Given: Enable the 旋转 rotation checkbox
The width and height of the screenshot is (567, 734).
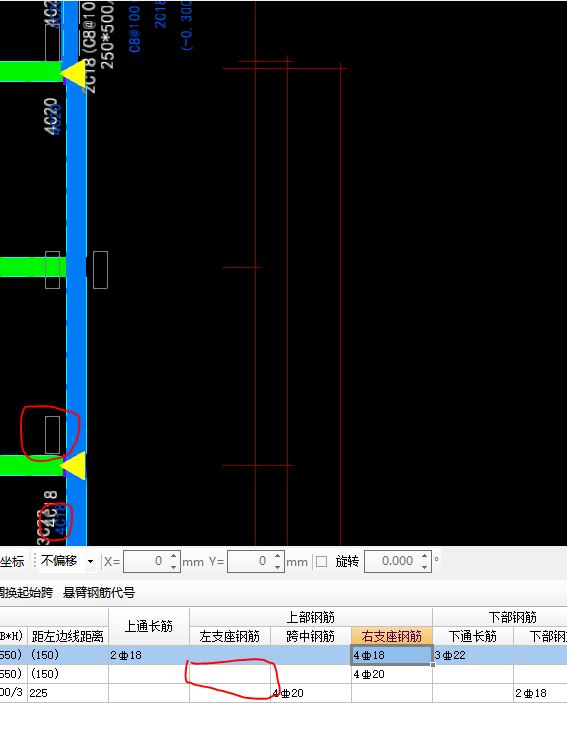Looking at the screenshot, I should coord(321,561).
